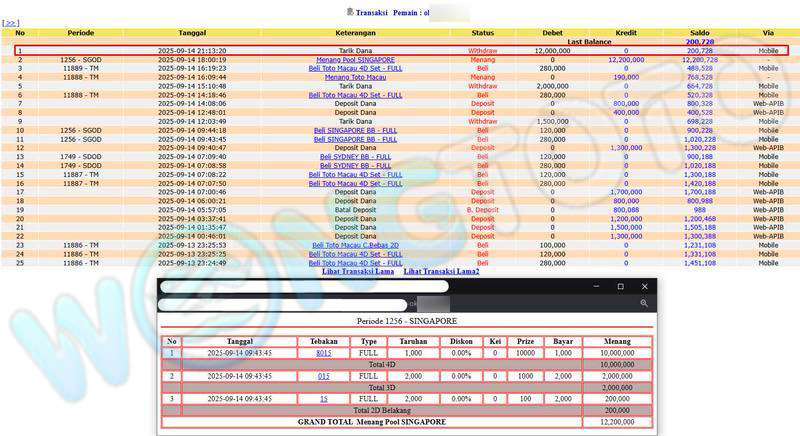Maximize the popup result window
The width and height of the screenshot is (800, 436).
click(619, 287)
